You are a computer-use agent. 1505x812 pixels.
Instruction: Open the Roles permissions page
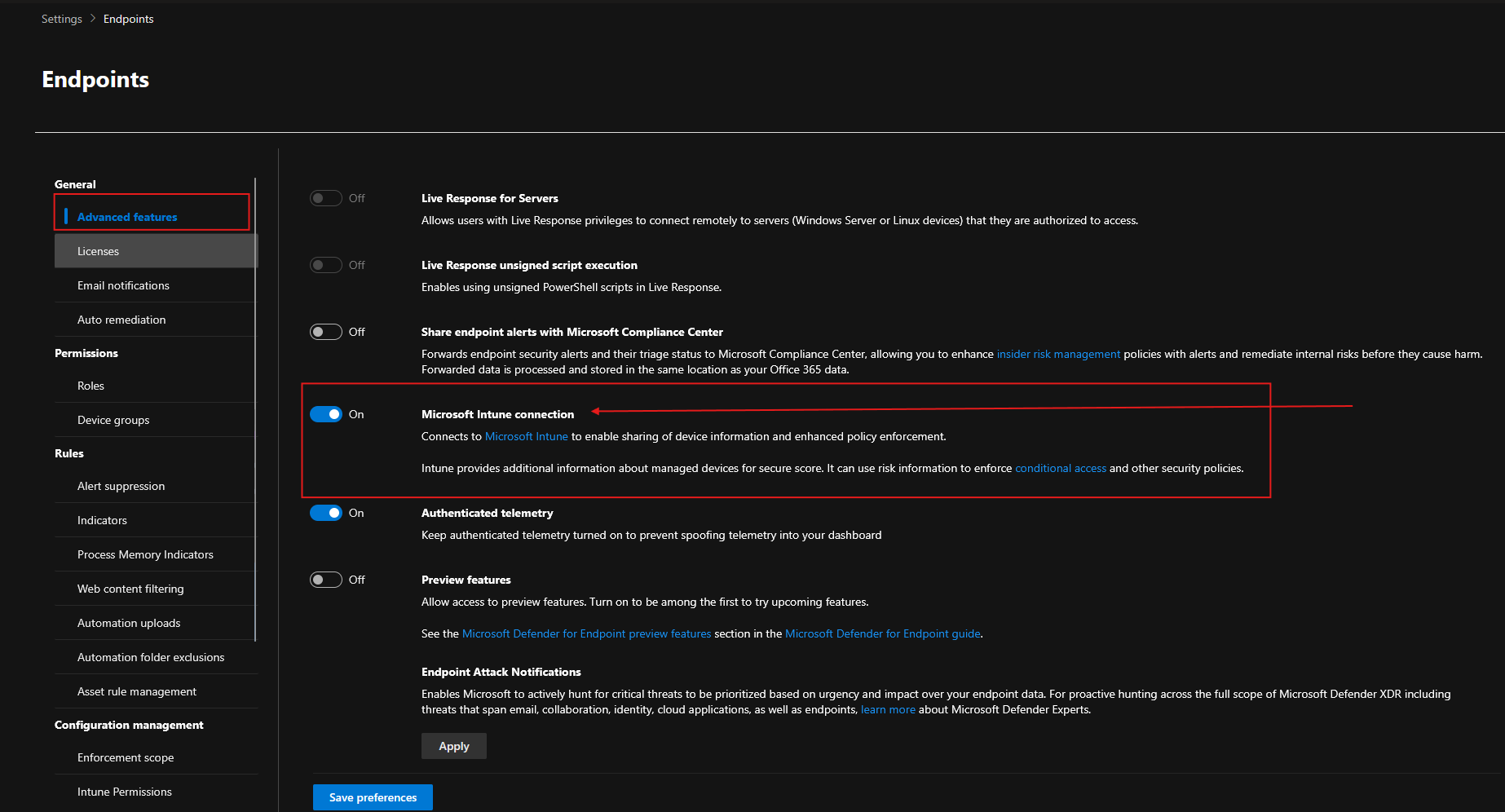90,386
